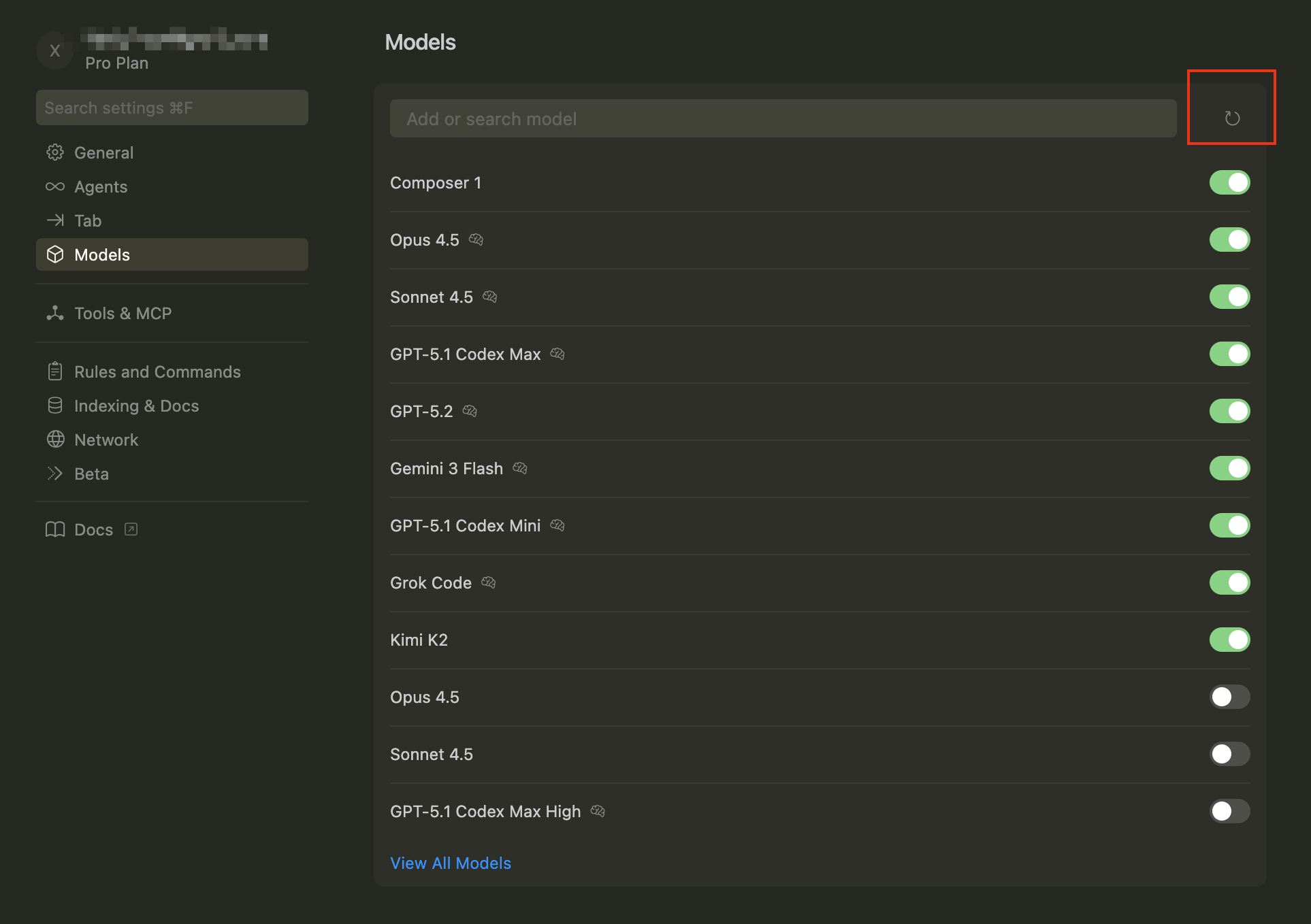Enable the last Sonnet 4.5 toggle that is off
The image size is (1311, 924).
click(1229, 754)
